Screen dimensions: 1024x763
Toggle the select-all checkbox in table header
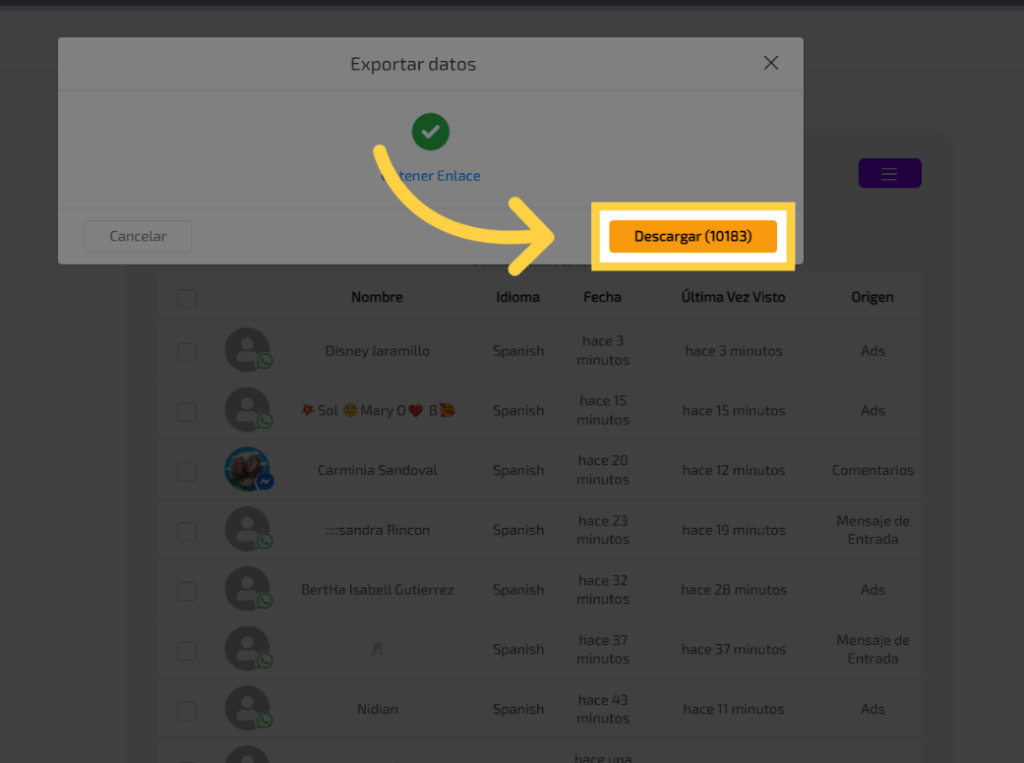pyautogui.click(x=187, y=298)
